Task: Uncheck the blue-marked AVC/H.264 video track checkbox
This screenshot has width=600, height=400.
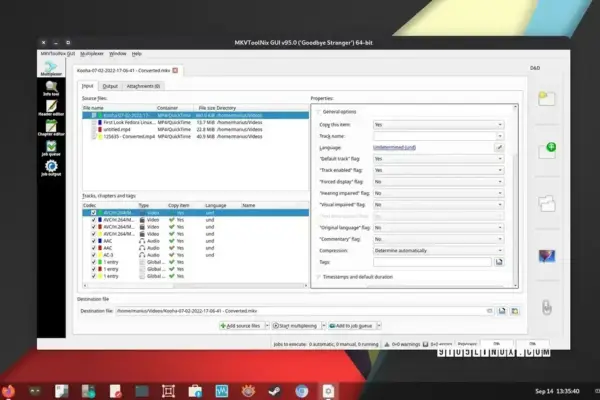Action: coord(93,220)
